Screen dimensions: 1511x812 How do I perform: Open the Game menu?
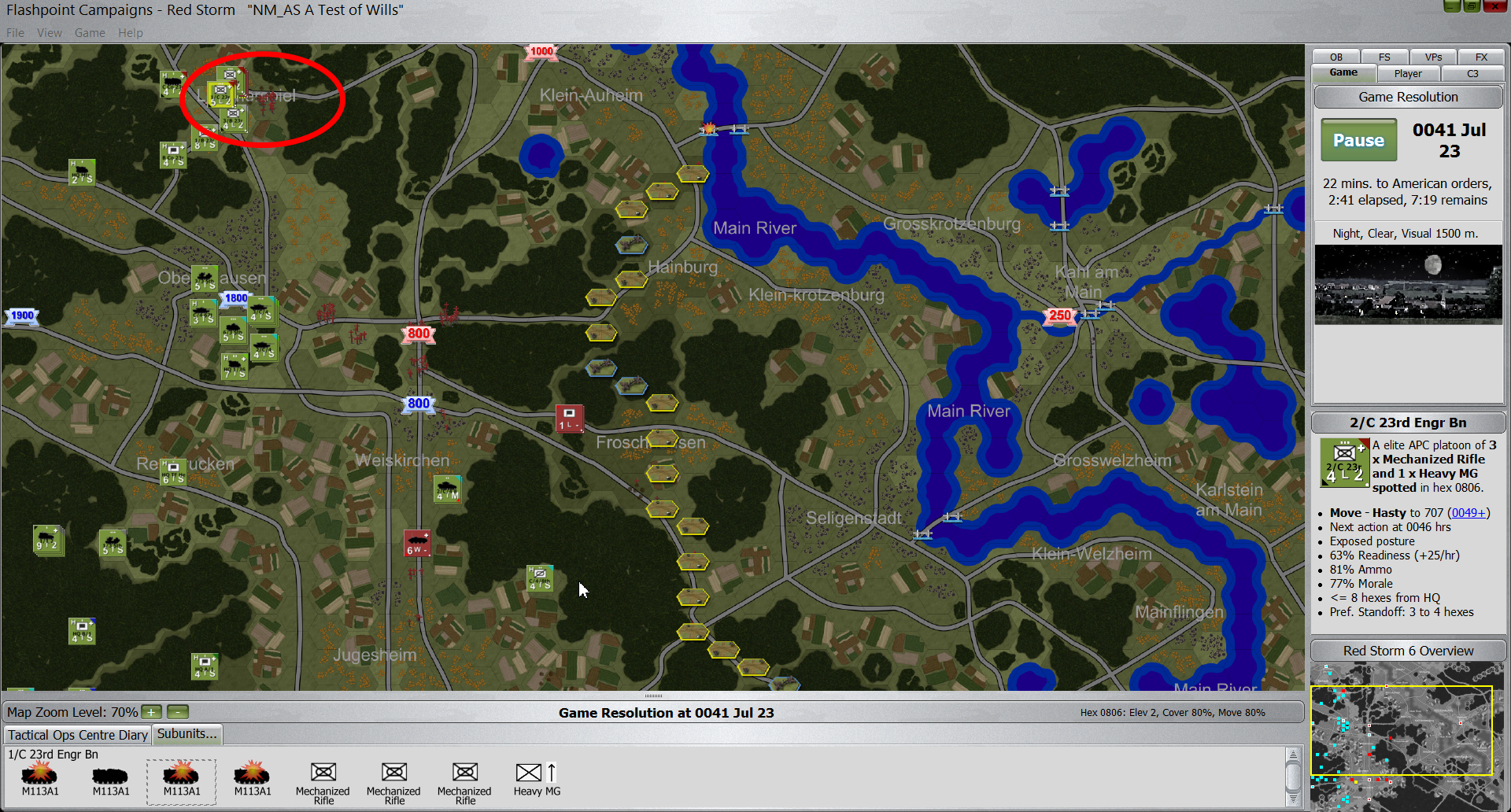[90, 33]
